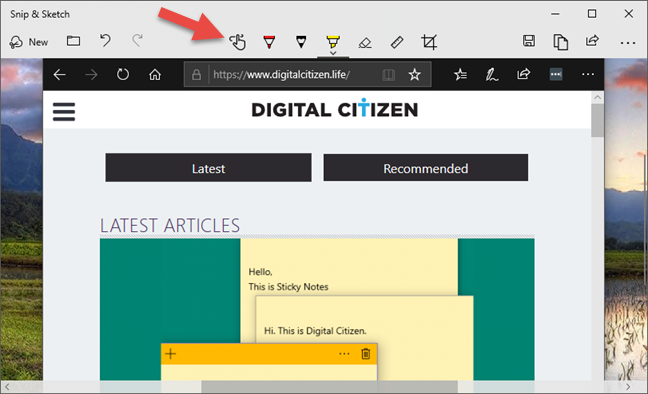
Task: Switch to the Recommended tab
Action: (426, 167)
